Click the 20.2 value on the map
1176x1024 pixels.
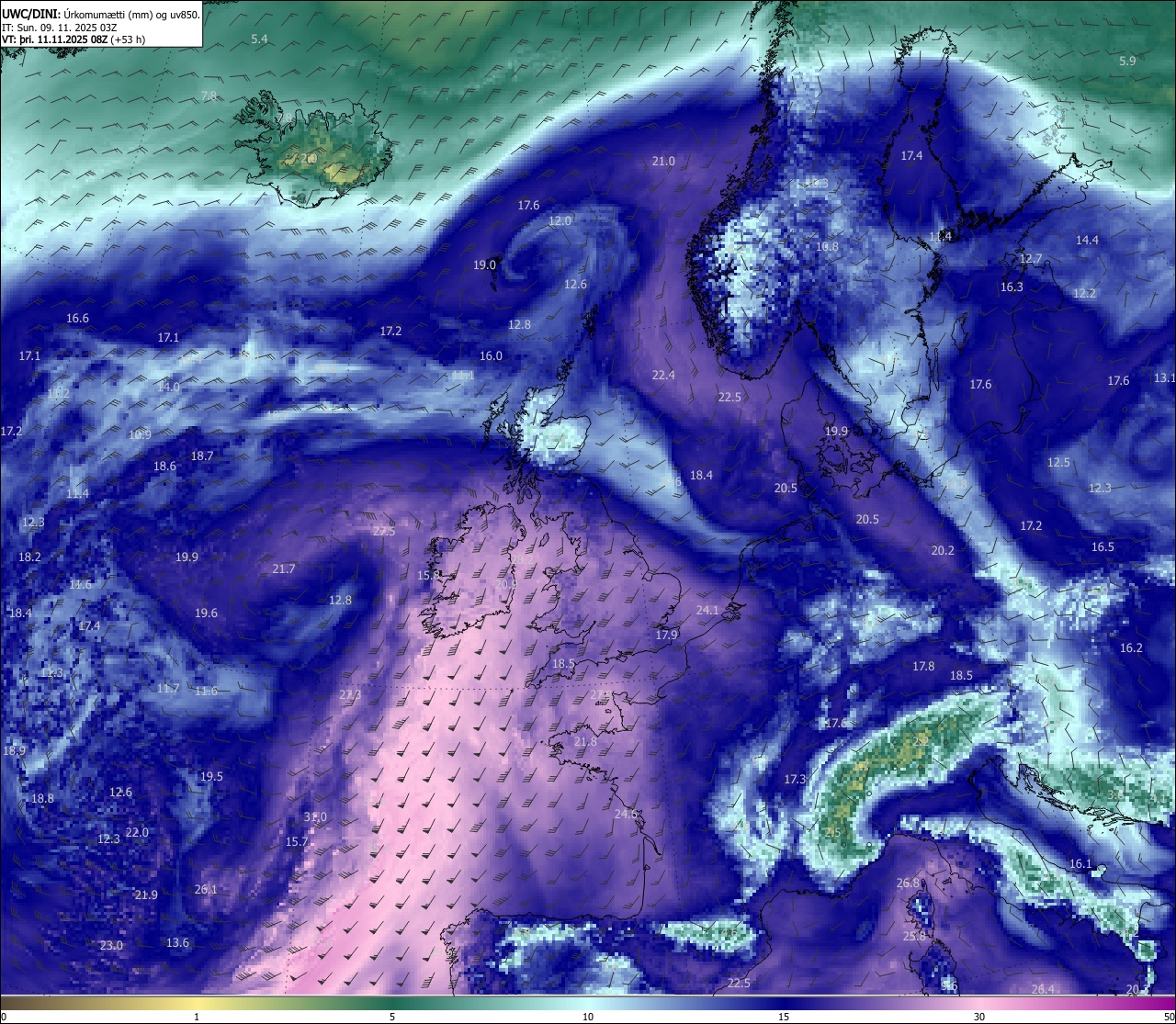943,550
